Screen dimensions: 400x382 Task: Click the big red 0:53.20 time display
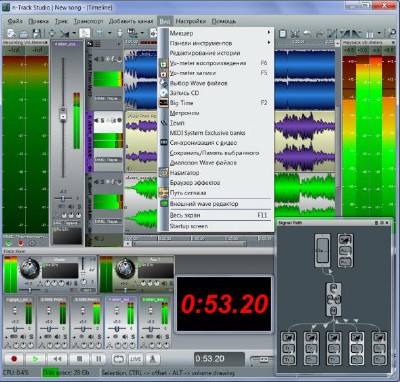click(224, 304)
